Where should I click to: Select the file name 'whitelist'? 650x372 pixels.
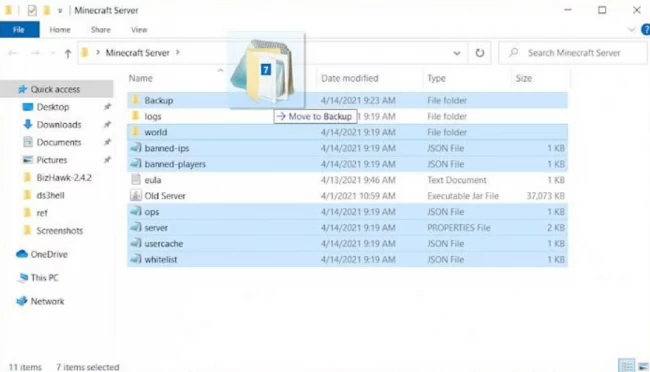(161, 260)
